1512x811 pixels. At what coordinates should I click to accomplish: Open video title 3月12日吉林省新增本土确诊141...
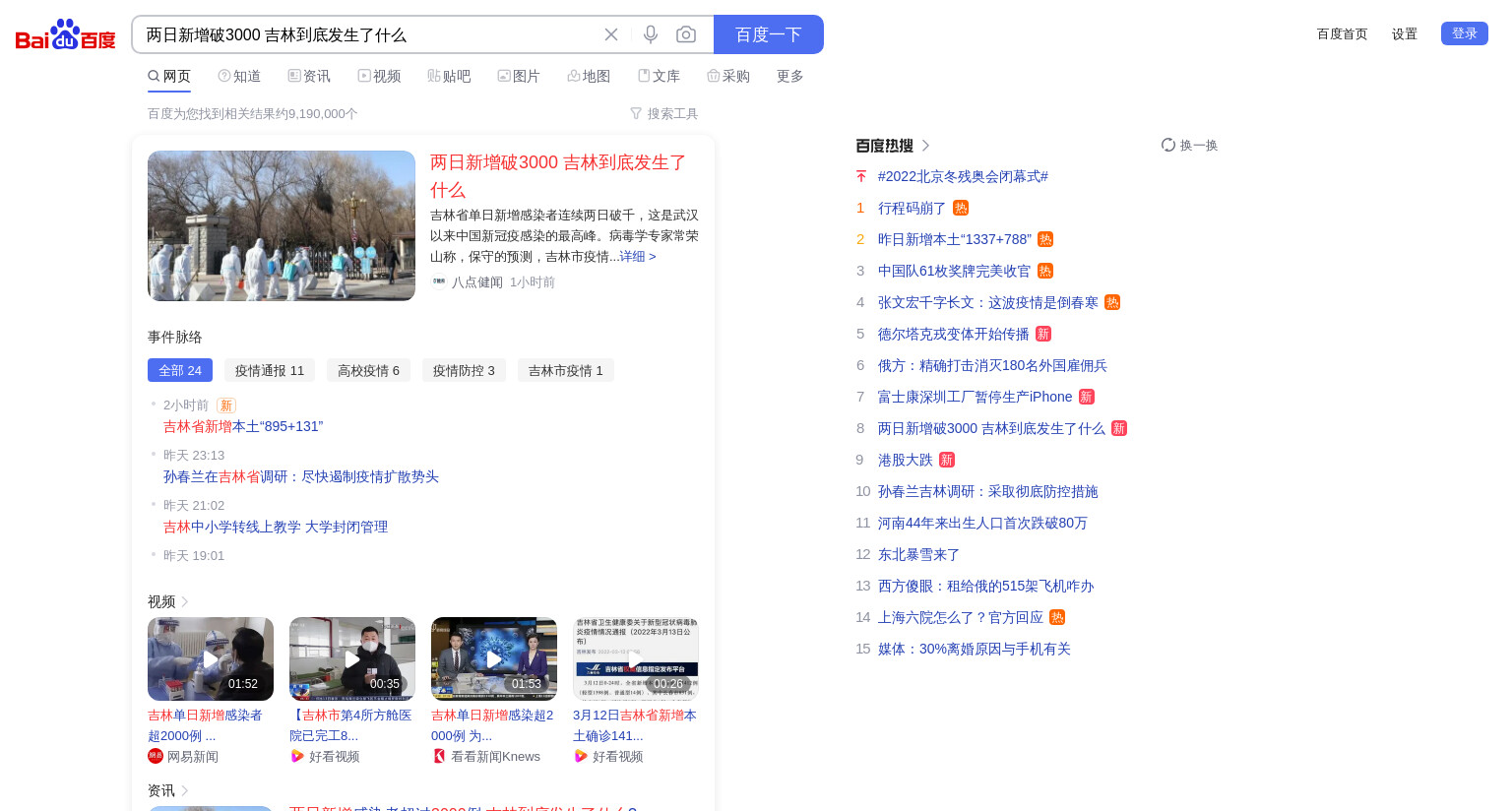pos(635,725)
